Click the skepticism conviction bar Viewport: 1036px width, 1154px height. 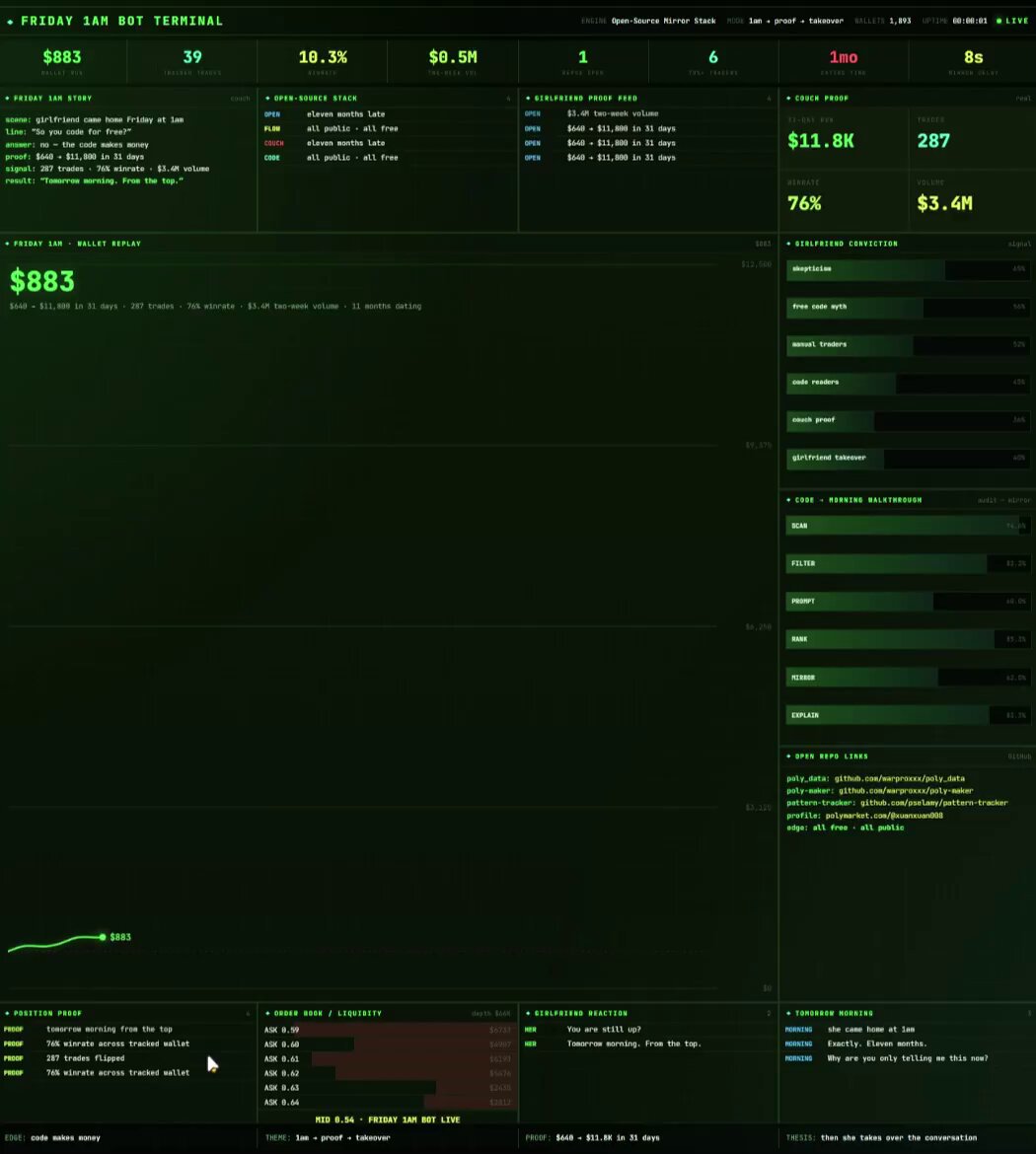coord(908,269)
